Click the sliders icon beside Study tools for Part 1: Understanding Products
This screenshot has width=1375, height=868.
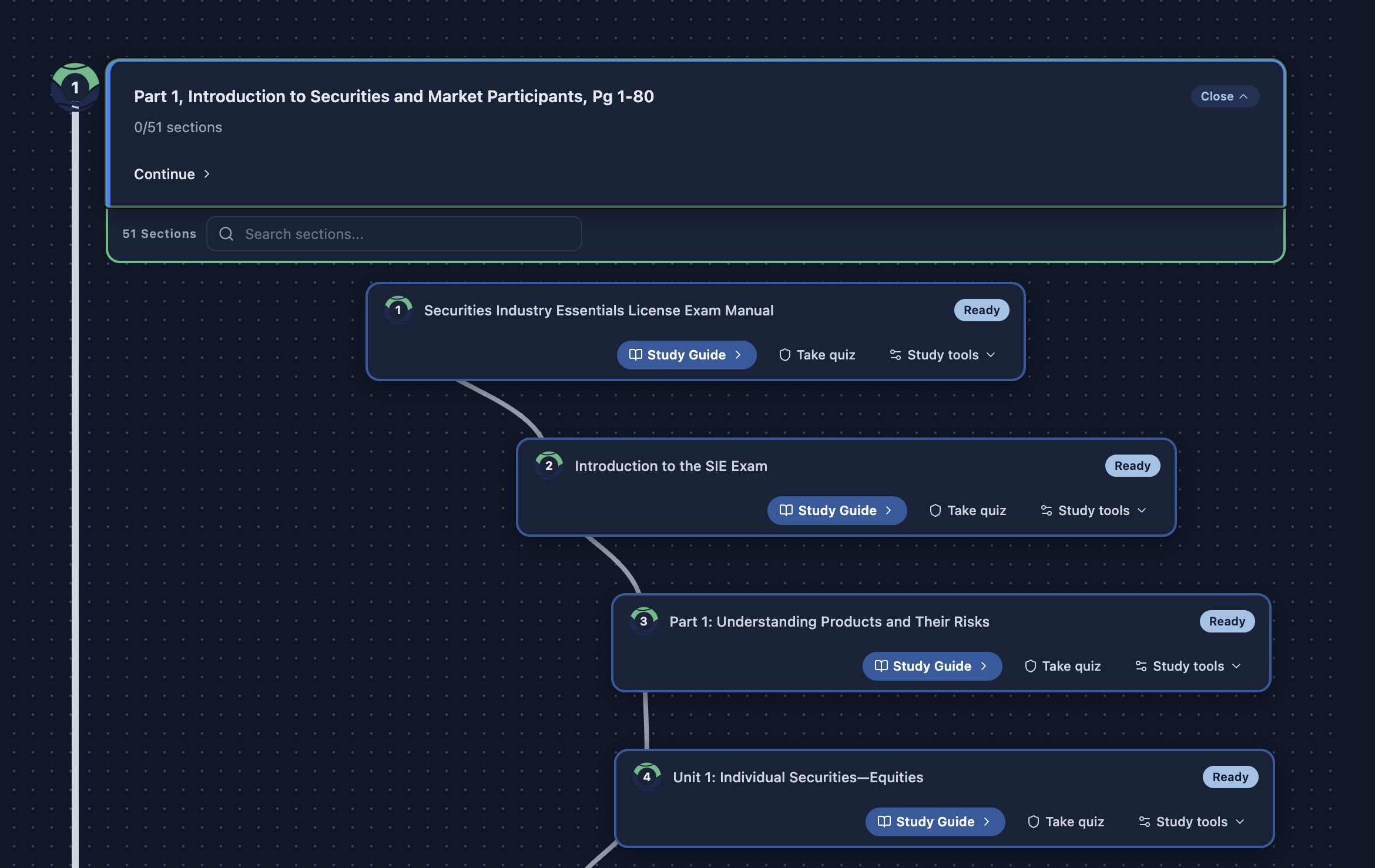coord(1141,666)
